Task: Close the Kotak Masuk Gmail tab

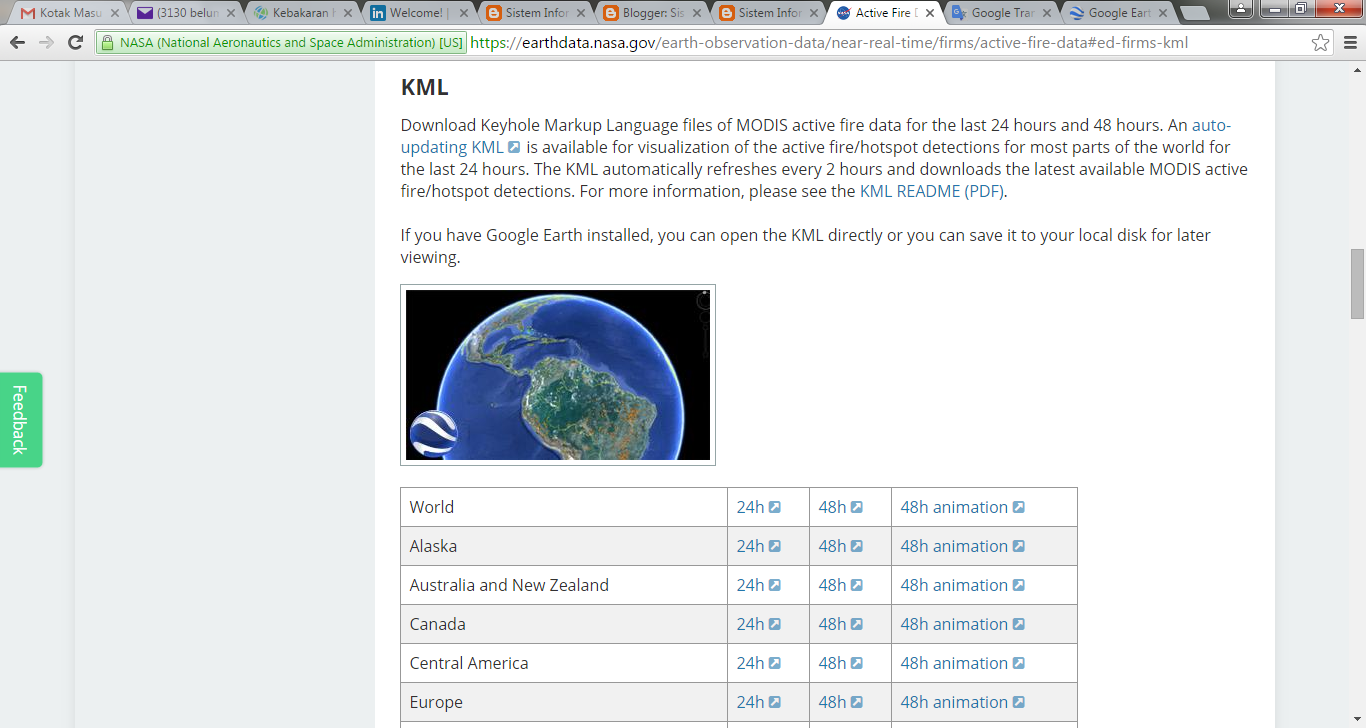Action: [114, 14]
